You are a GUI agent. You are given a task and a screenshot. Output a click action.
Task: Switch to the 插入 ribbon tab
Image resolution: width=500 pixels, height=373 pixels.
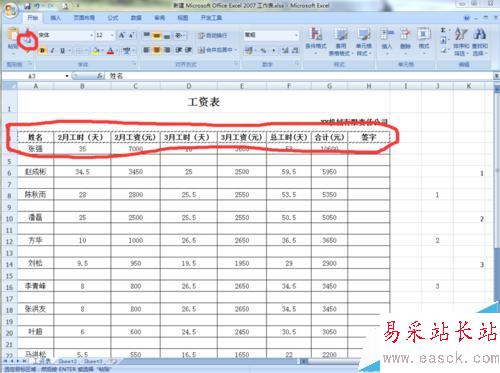[x=55, y=18]
